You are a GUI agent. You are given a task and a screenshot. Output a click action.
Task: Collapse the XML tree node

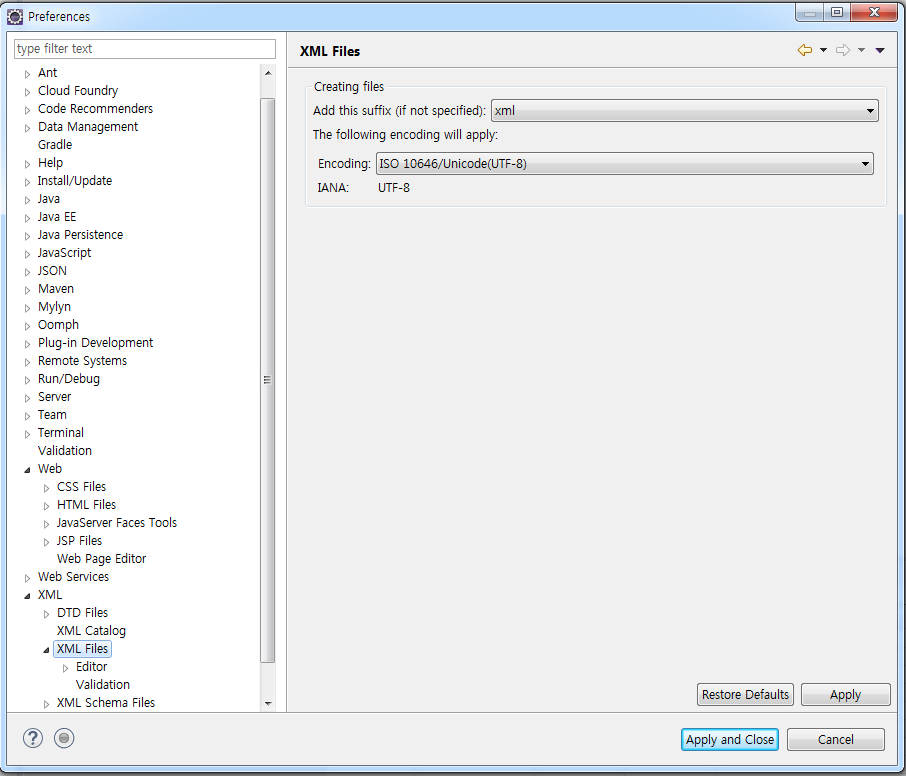coord(27,596)
